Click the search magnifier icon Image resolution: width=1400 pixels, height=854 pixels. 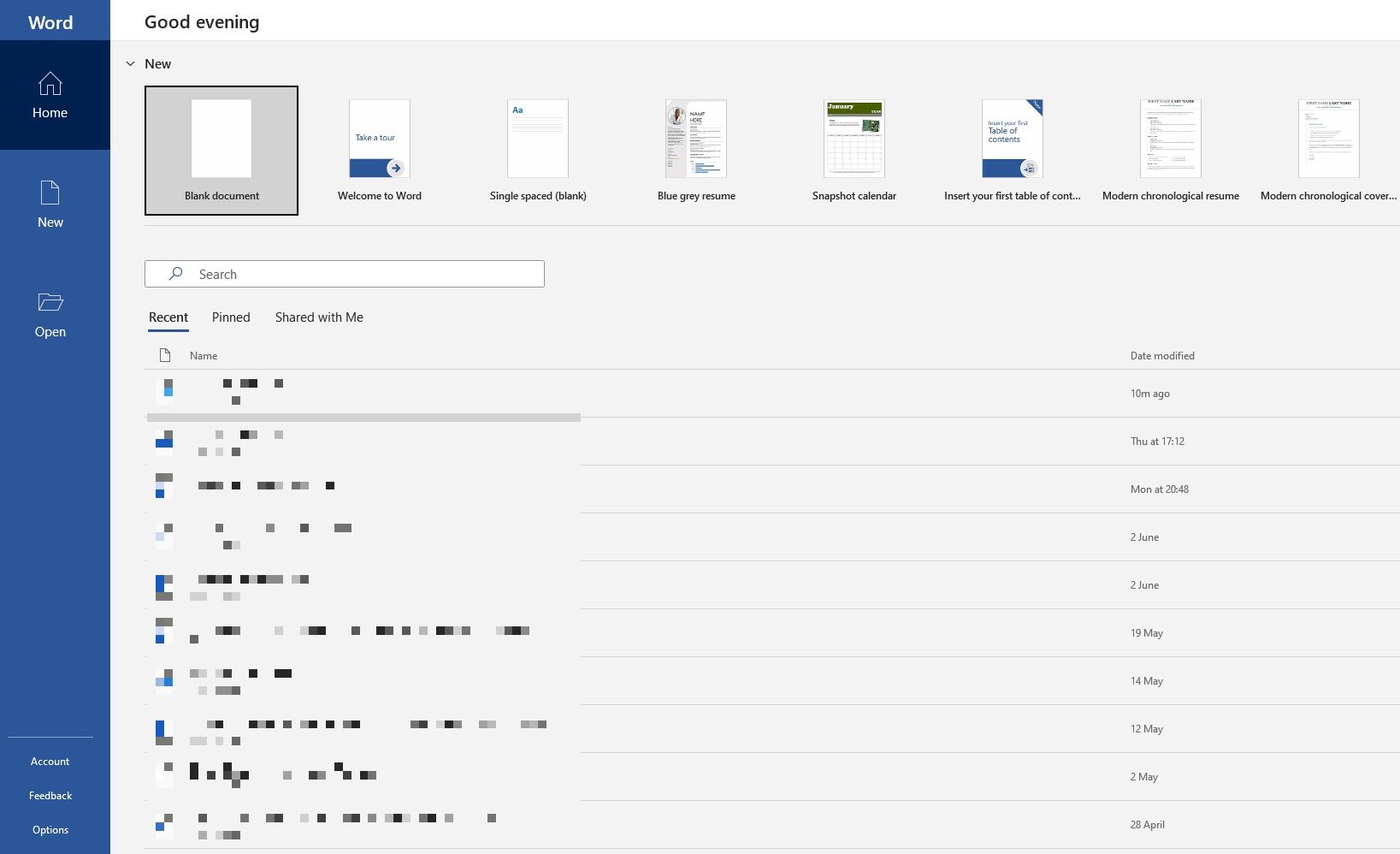[x=174, y=273]
